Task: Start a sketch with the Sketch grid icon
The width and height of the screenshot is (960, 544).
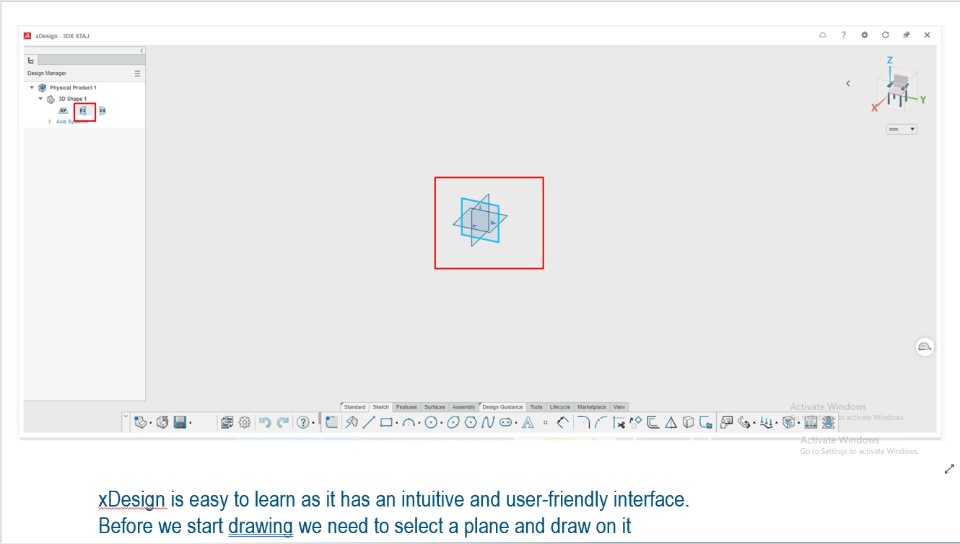Action: (331, 422)
